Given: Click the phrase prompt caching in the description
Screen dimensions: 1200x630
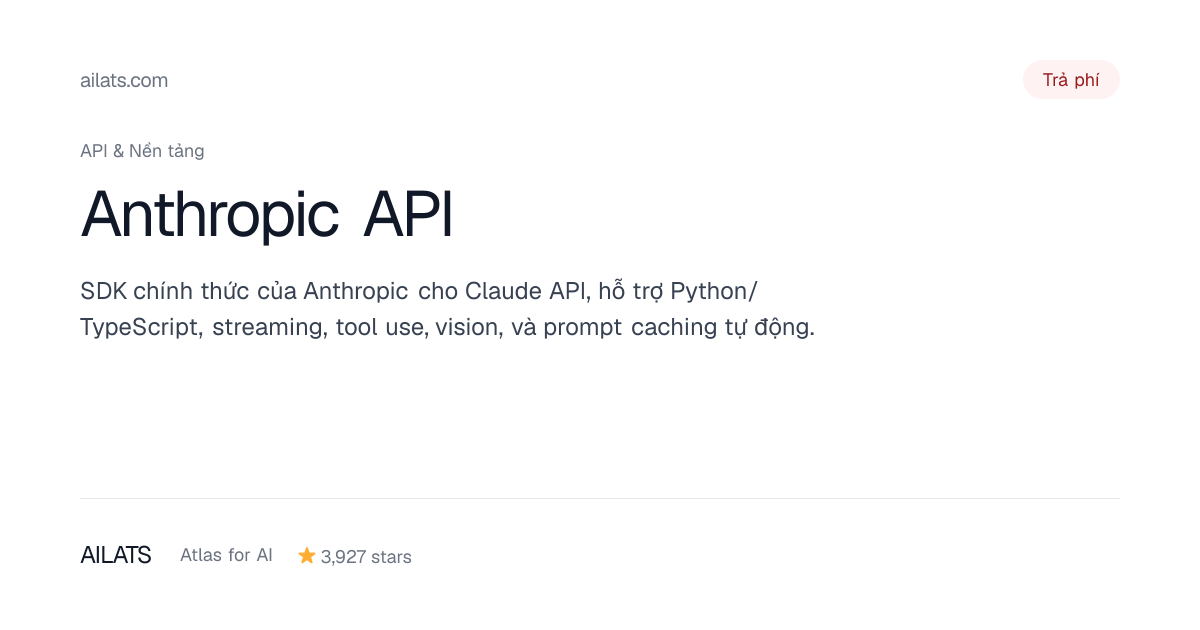Looking at the screenshot, I should coord(631,328).
